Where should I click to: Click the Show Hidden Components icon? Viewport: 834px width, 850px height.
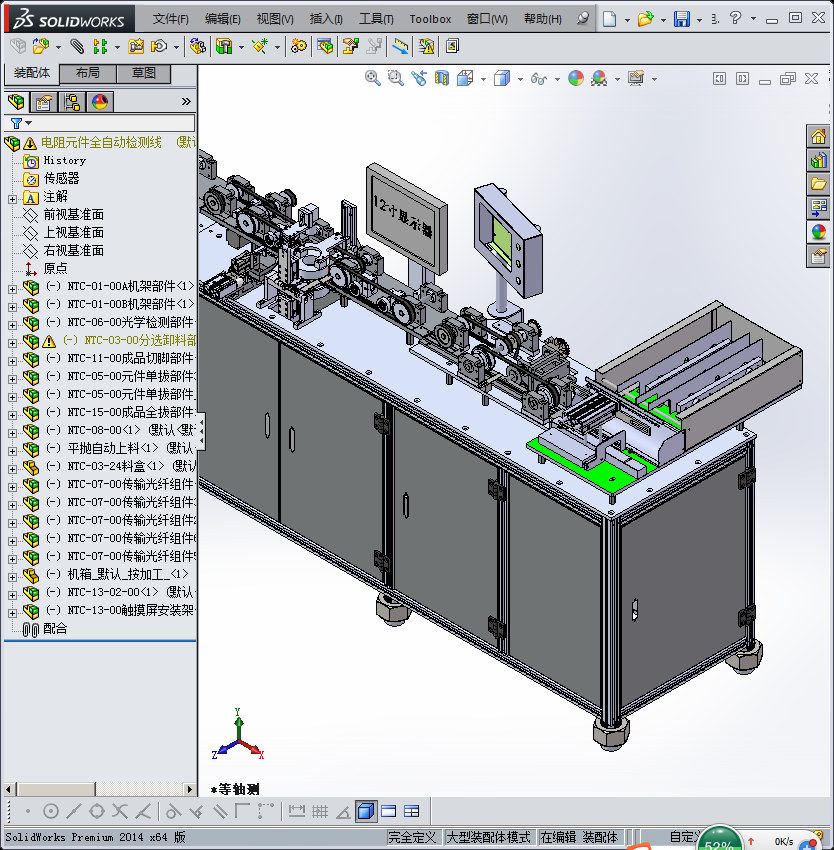tap(197, 47)
